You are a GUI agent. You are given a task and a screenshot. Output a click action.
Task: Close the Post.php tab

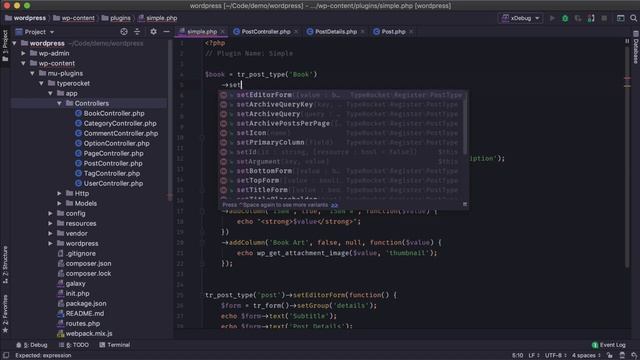coord(411,31)
